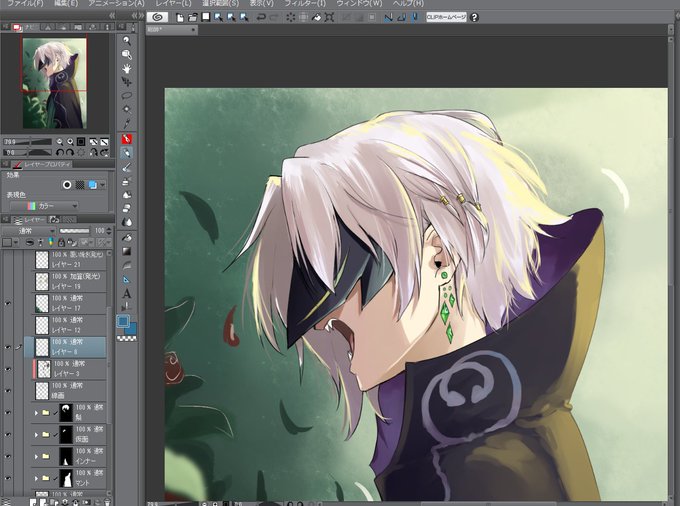Adjust the layer opacity slider
The height and width of the screenshot is (506, 680).
[x=75, y=231]
